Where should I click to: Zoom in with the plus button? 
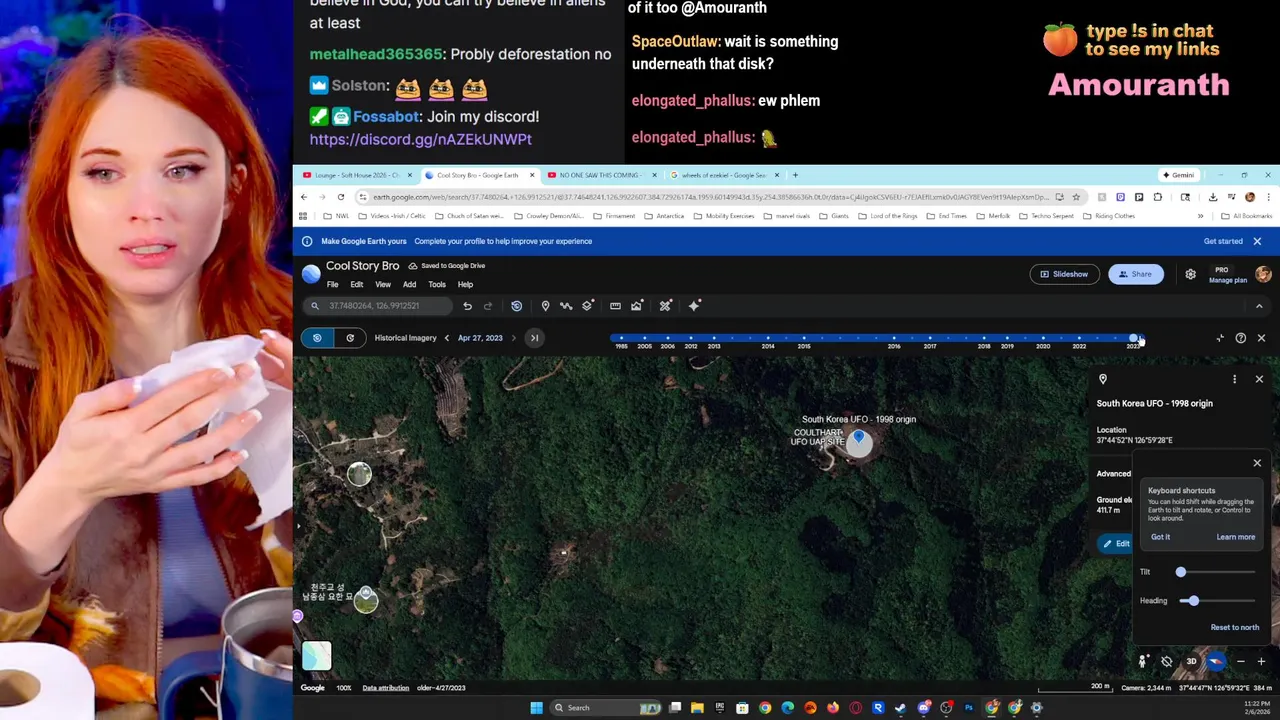tap(1261, 661)
